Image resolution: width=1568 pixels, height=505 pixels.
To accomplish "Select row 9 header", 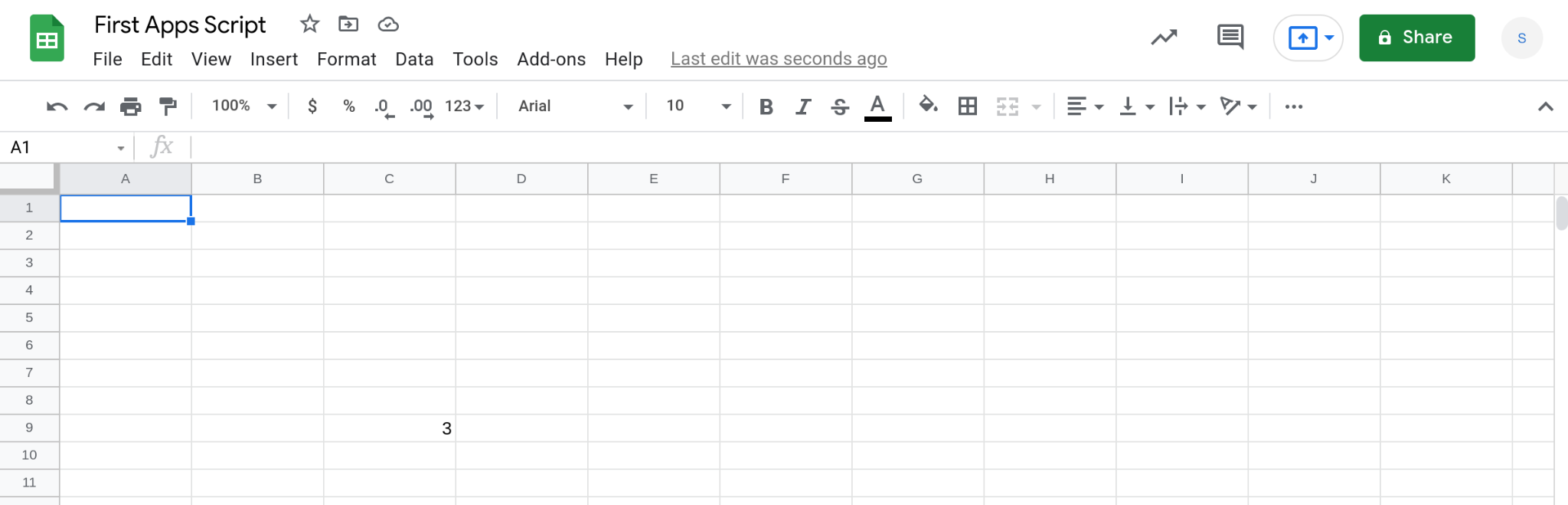I will 29,428.
